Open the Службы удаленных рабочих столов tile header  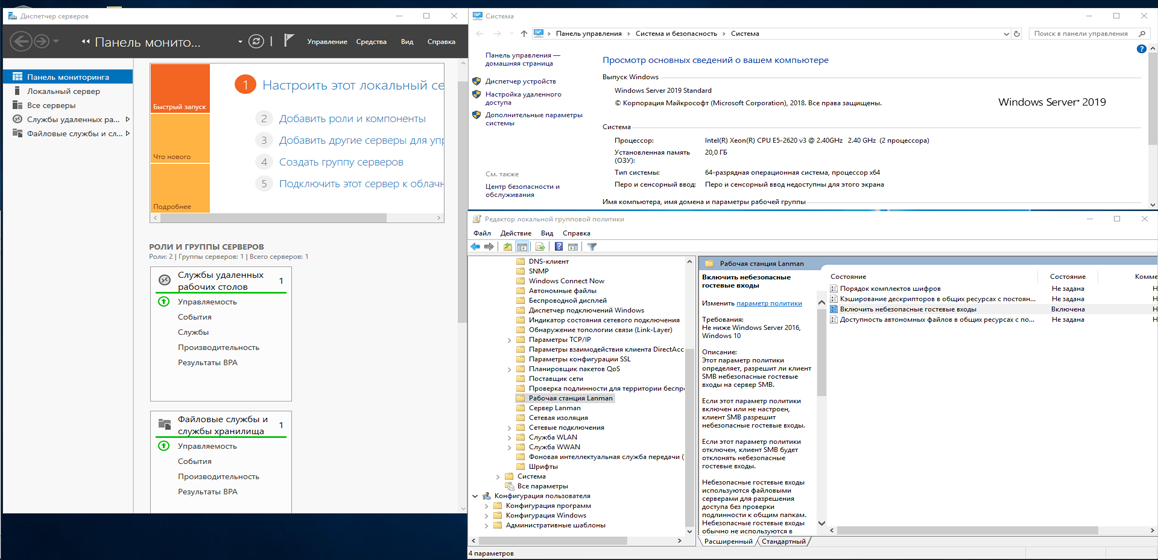[220, 280]
